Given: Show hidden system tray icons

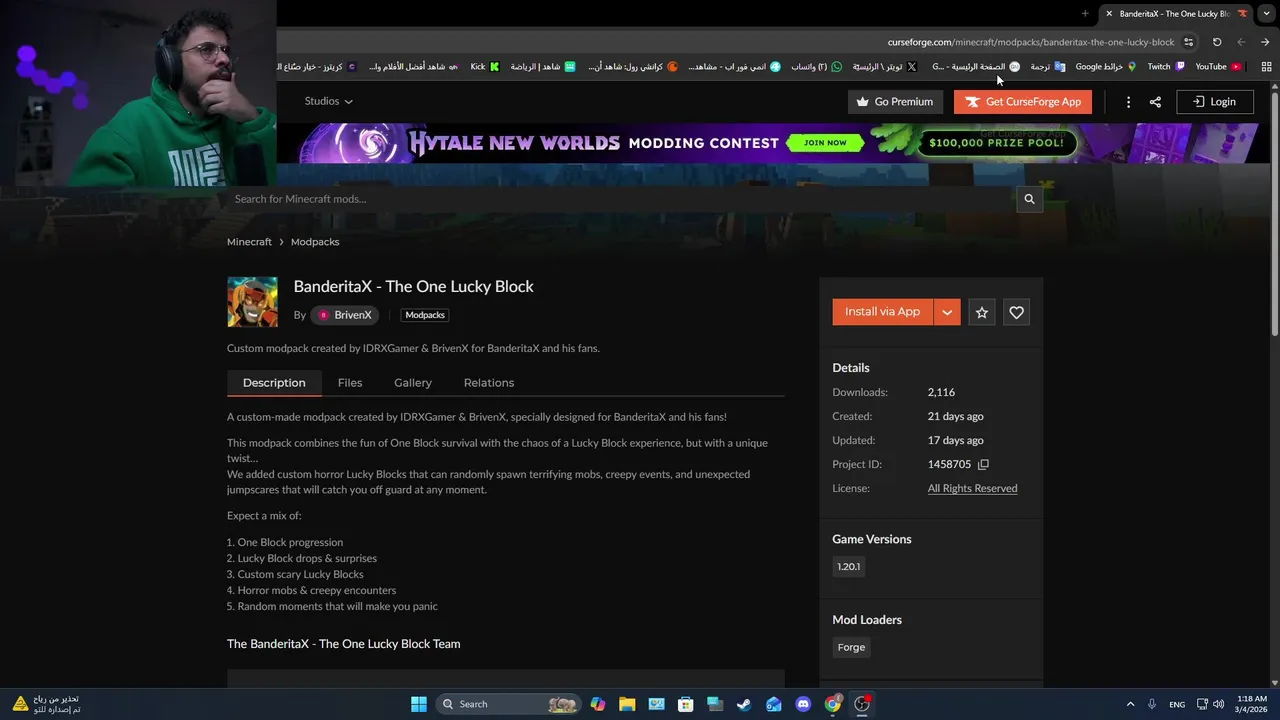Looking at the screenshot, I should (1130, 704).
